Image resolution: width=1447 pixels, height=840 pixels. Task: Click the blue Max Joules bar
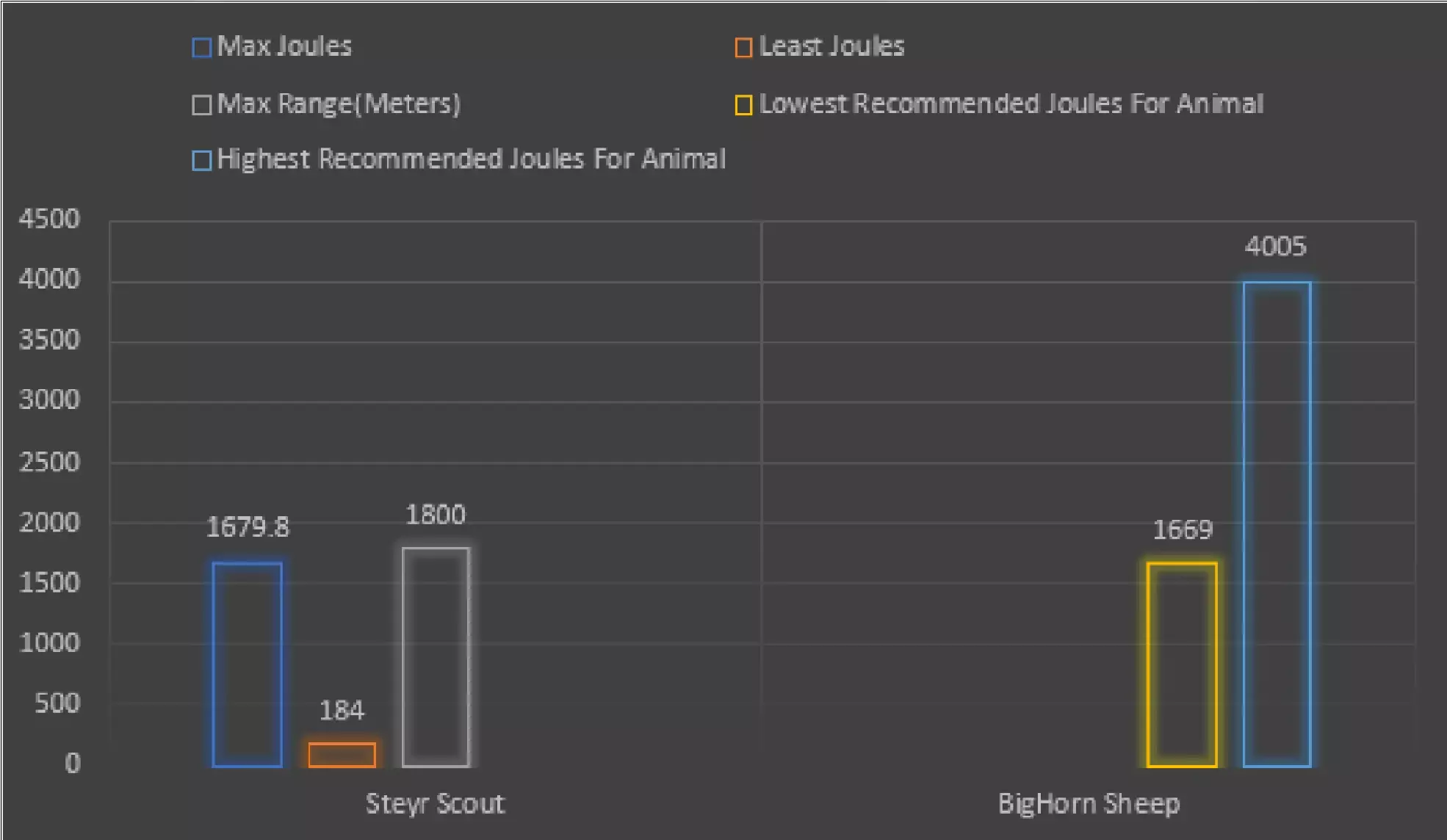click(x=247, y=665)
